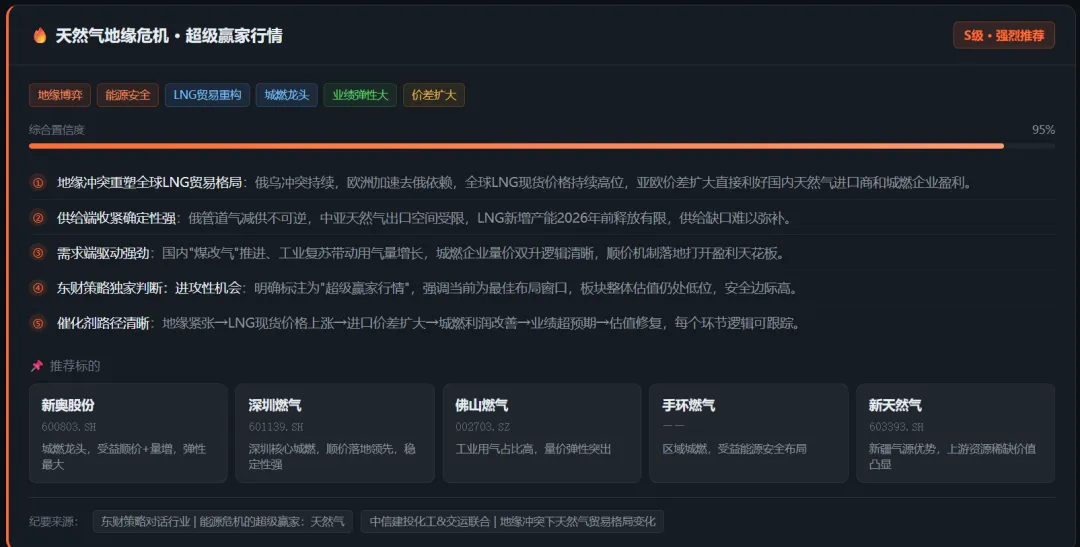Click the circled number ① icon
Image resolution: width=1080 pixels, height=547 pixels.
(39, 183)
